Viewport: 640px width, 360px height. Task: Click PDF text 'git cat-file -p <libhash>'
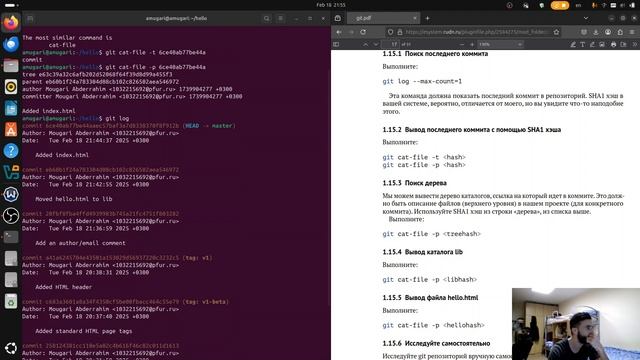(x=429, y=280)
